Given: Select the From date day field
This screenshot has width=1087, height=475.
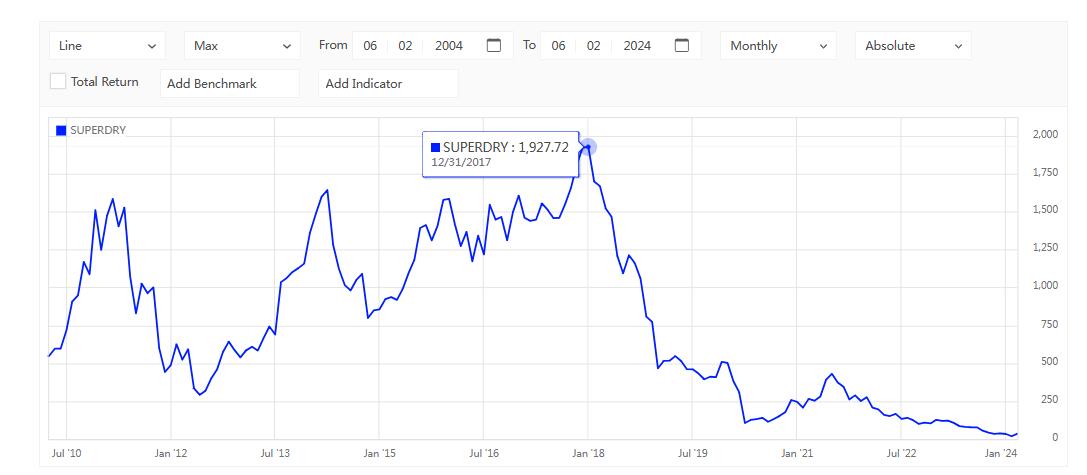Looking at the screenshot, I should click(405, 46).
